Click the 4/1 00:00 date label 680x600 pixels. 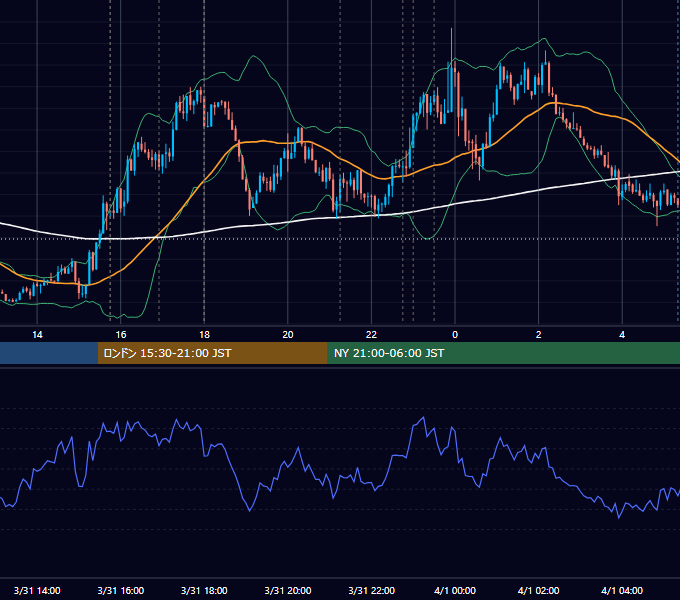[x=455, y=590]
